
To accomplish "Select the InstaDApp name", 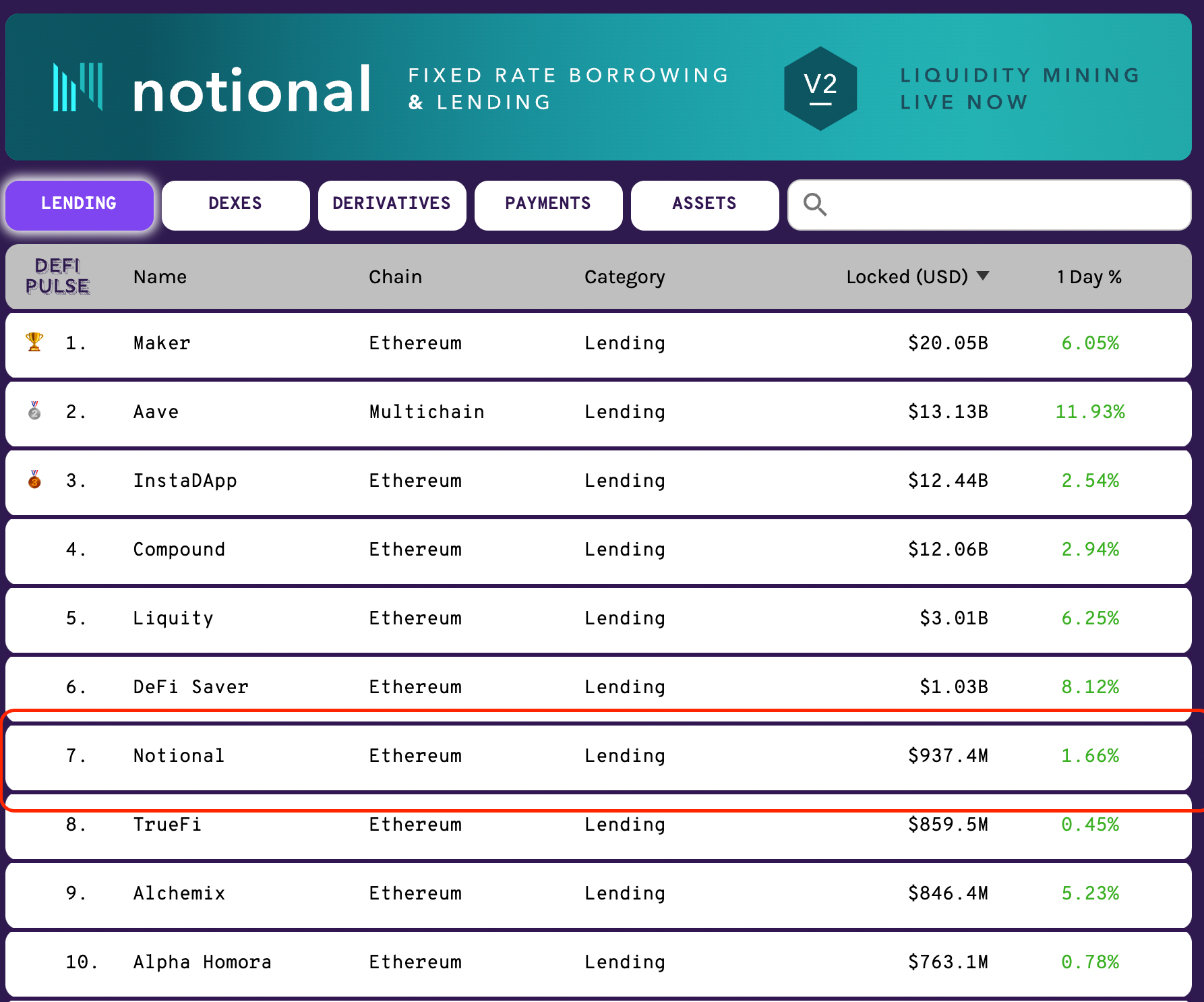I will pos(185,481).
